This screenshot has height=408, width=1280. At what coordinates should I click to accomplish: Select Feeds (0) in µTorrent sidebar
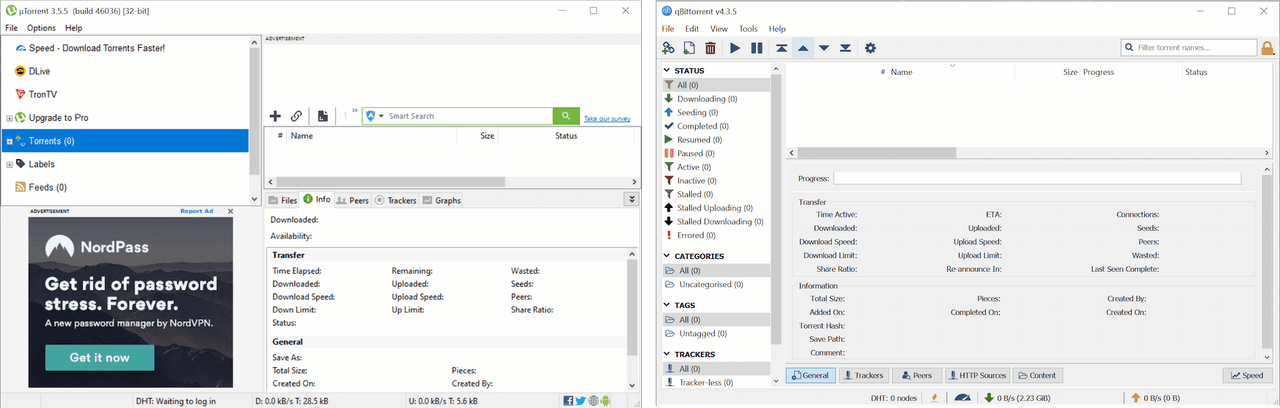click(x=48, y=187)
